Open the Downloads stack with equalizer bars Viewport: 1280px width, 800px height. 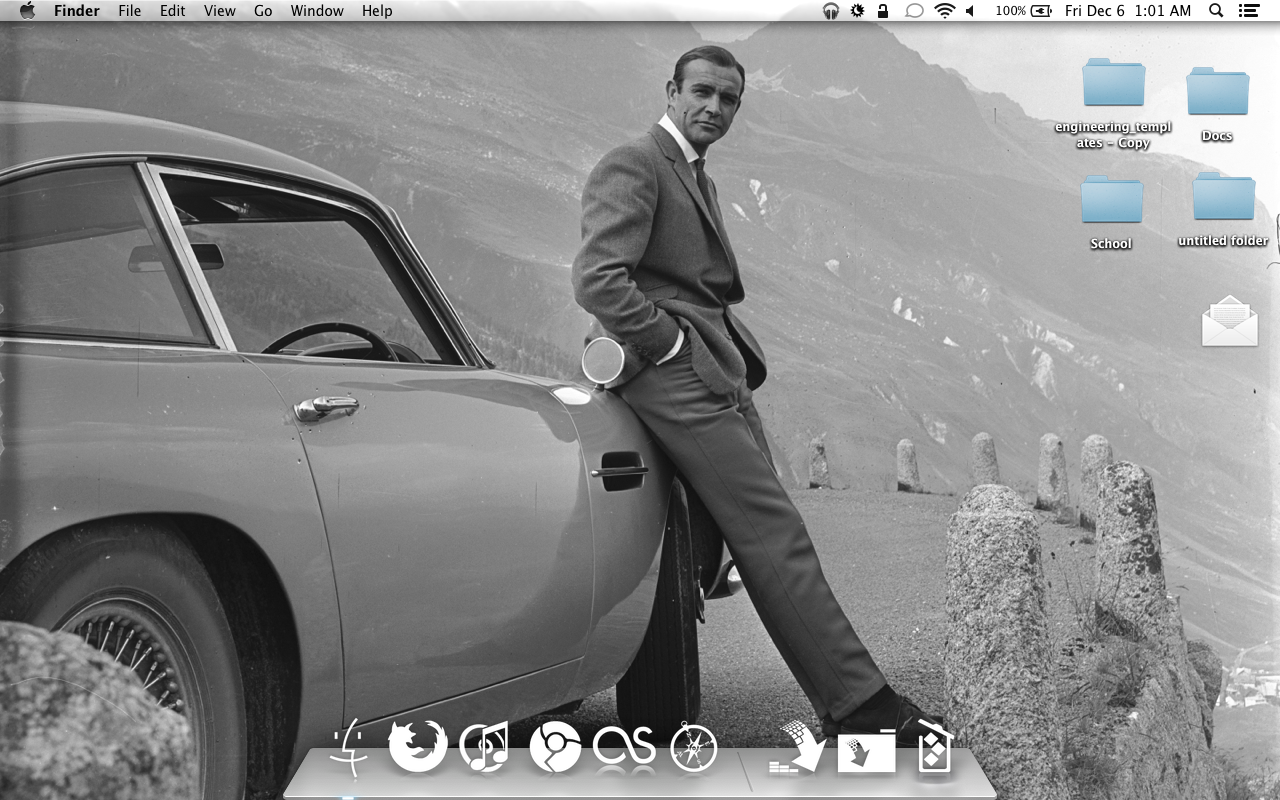click(797, 747)
